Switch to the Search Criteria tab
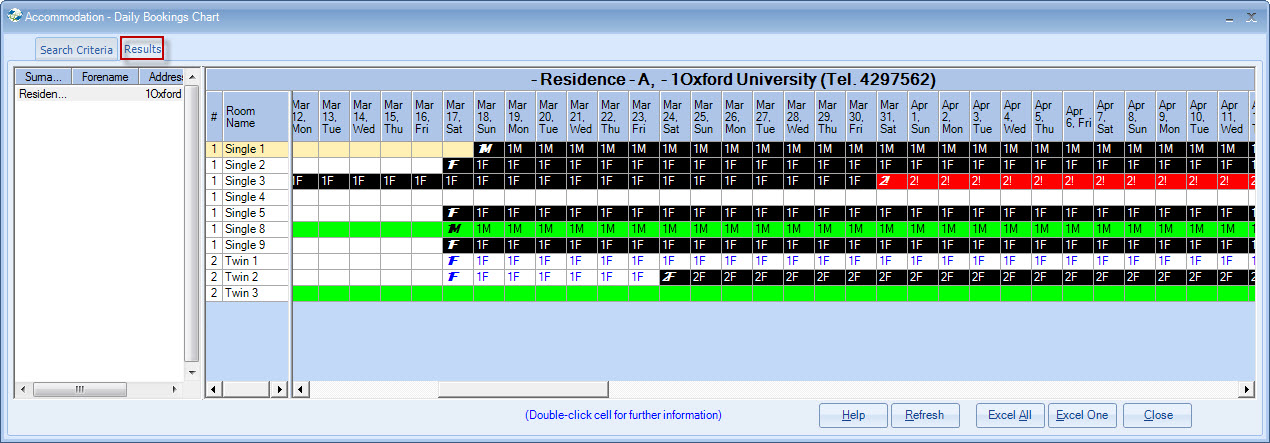The image size is (1270, 443). (76, 50)
